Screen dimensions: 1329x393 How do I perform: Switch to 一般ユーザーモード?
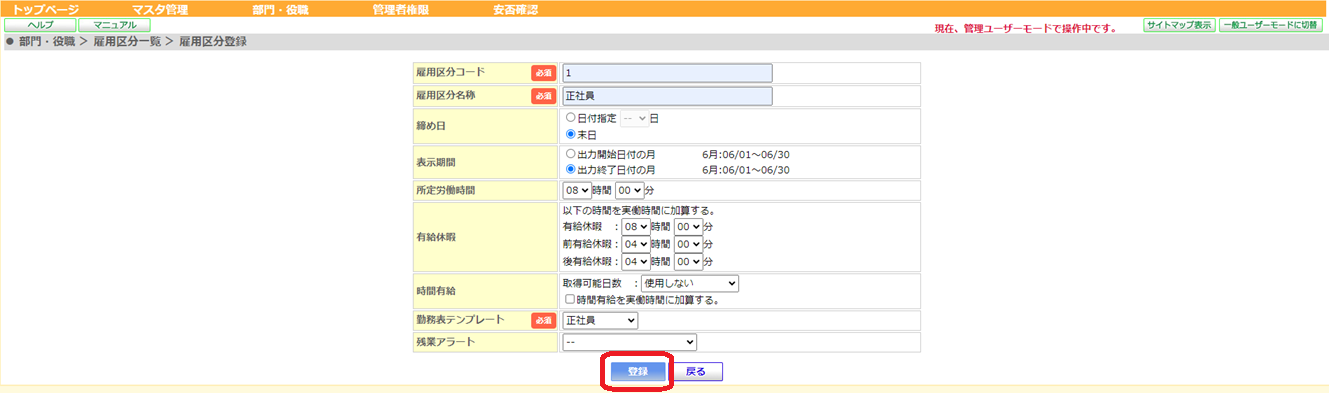[x=1271, y=25]
